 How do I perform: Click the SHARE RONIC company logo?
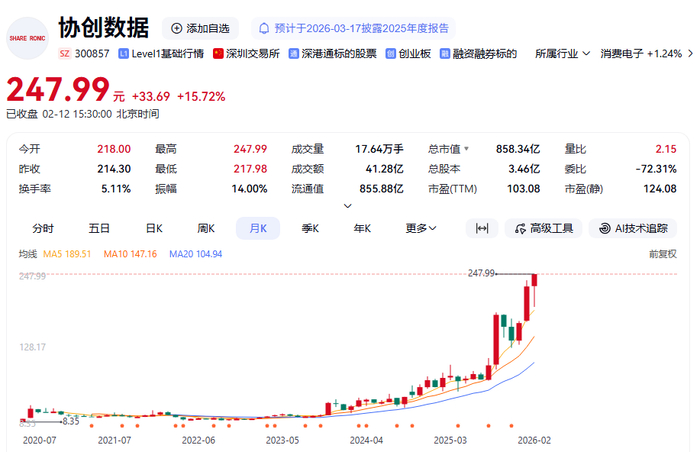(27, 38)
